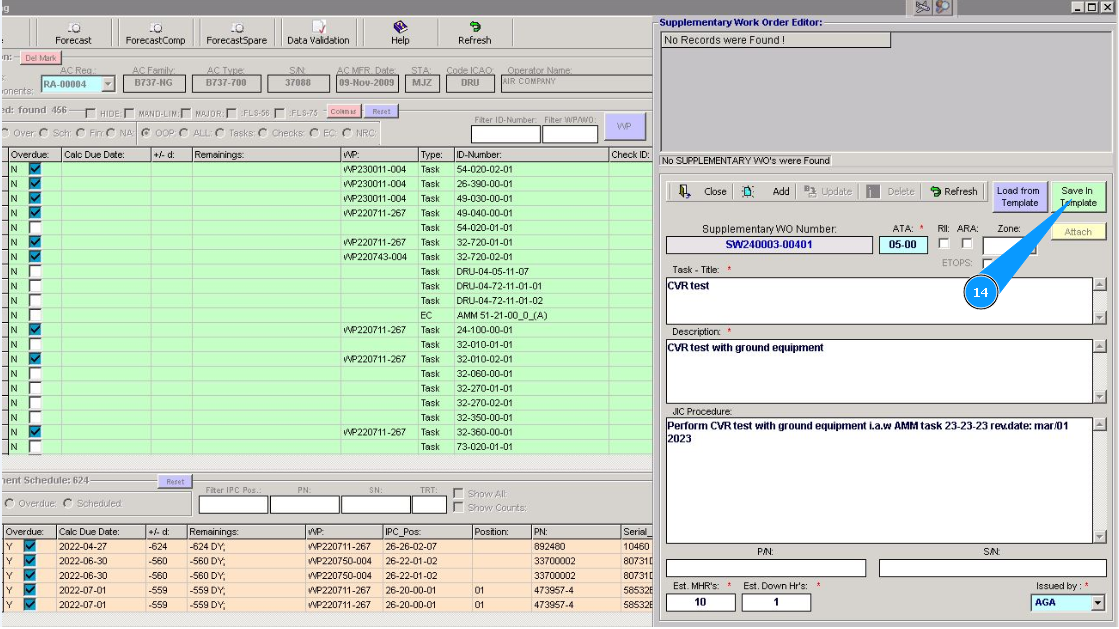Click the ForecastComp toolbar icon
1119x629 pixels.
(x=155, y=33)
